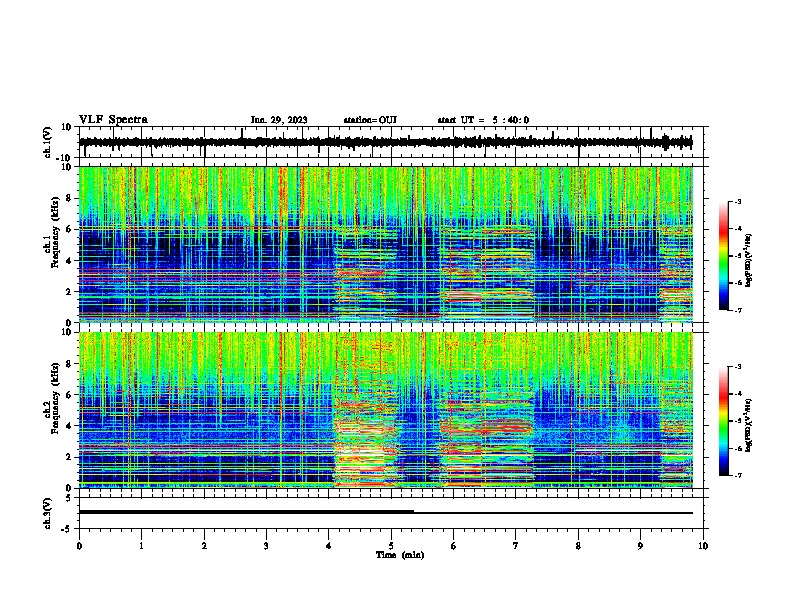Click time-axis tick label '5'
The height and width of the screenshot is (612, 792).
tap(391, 546)
